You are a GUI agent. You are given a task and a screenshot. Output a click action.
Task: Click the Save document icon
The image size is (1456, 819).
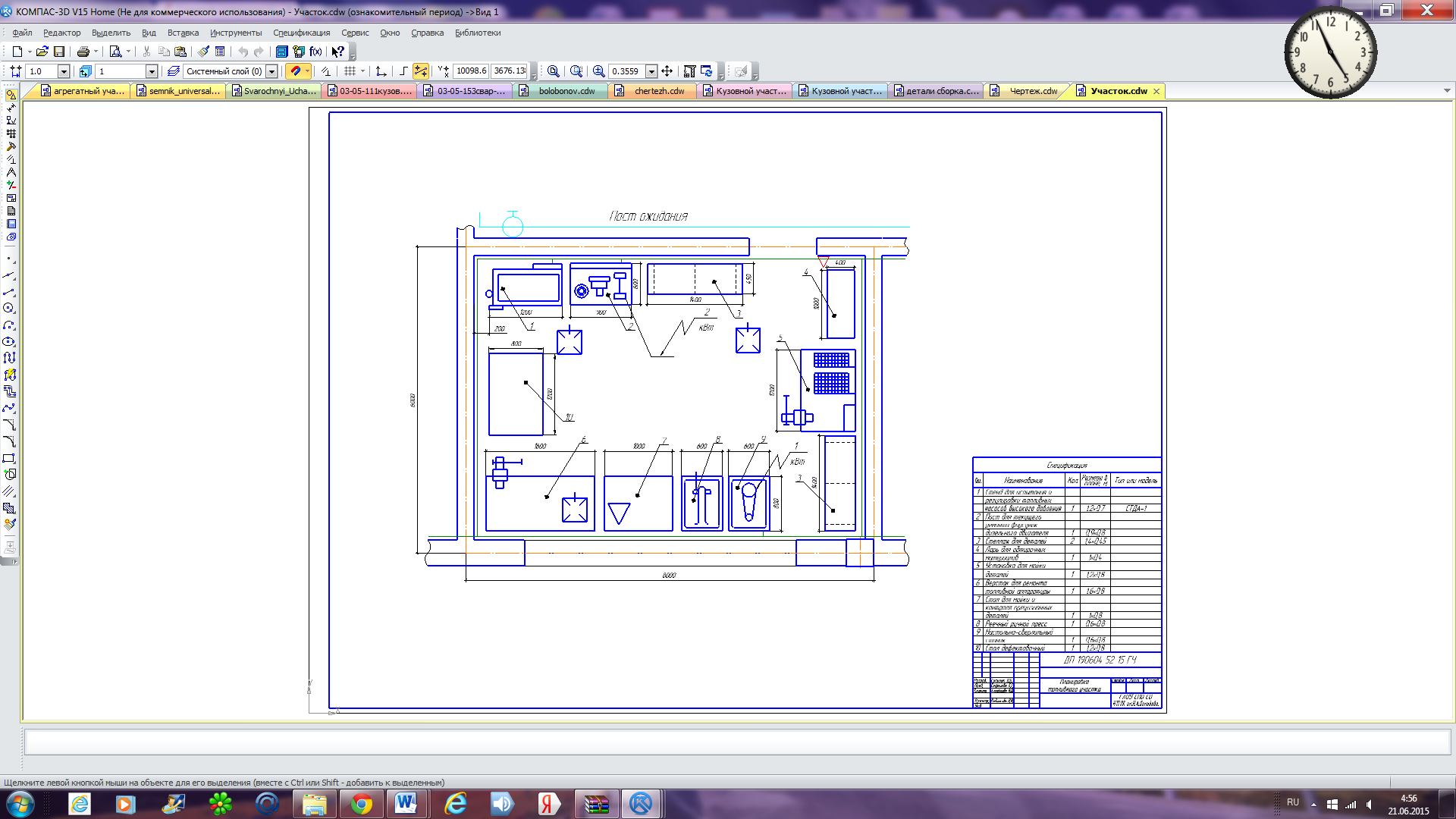[x=59, y=52]
